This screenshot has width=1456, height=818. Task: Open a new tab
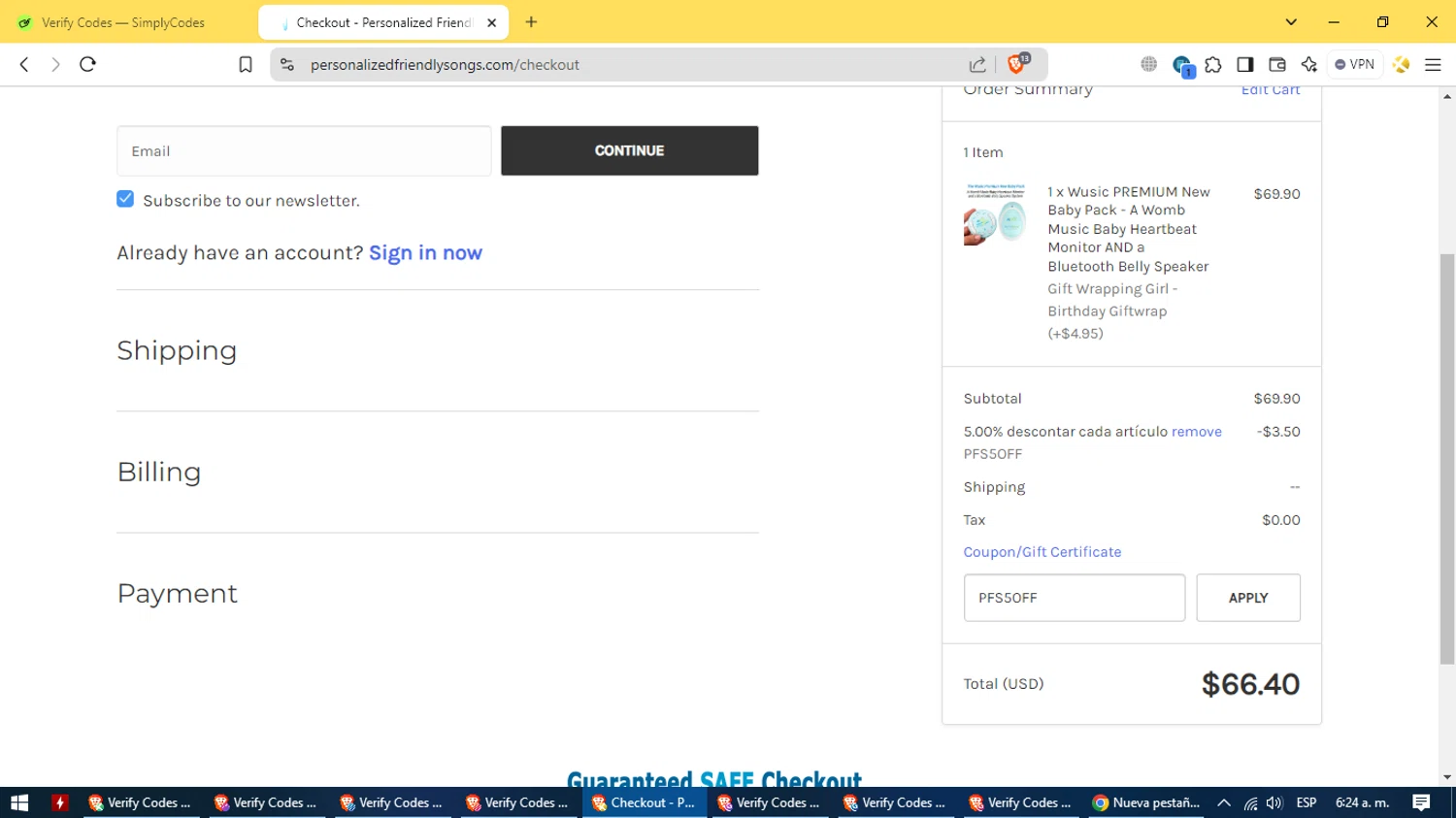click(x=531, y=22)
